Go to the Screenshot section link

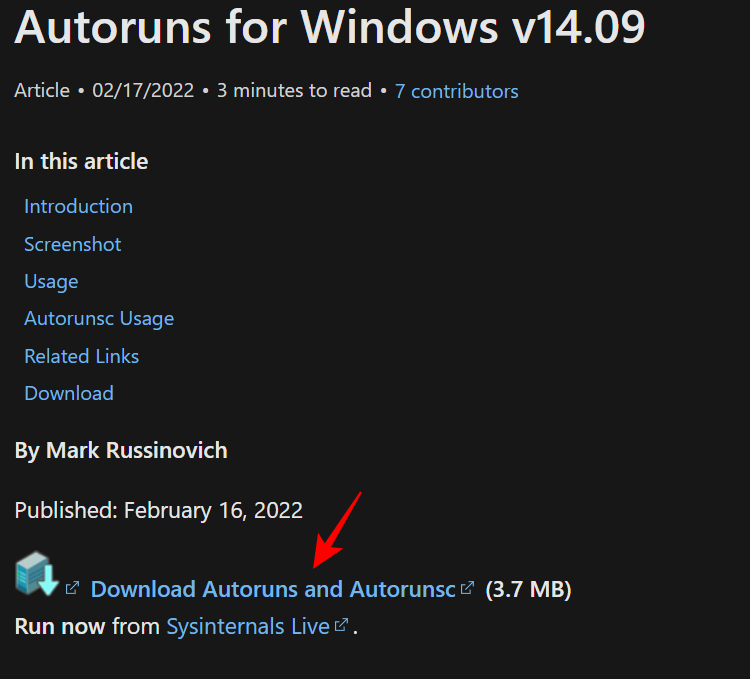[73, 244]
